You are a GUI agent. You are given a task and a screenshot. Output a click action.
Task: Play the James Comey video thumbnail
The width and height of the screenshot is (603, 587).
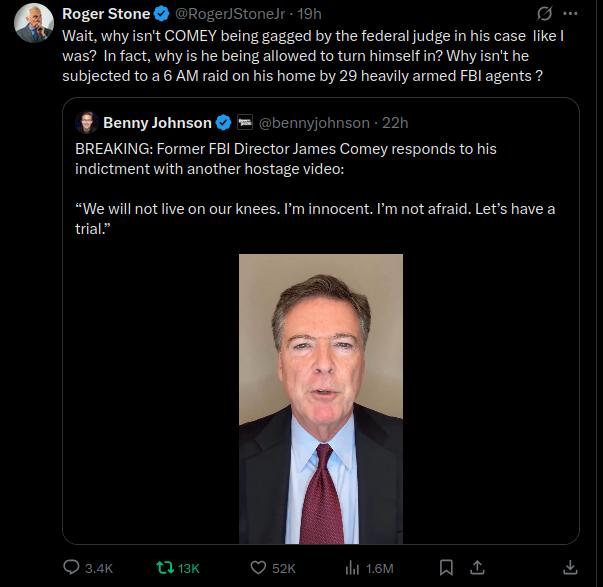click(x=321, y=398)
